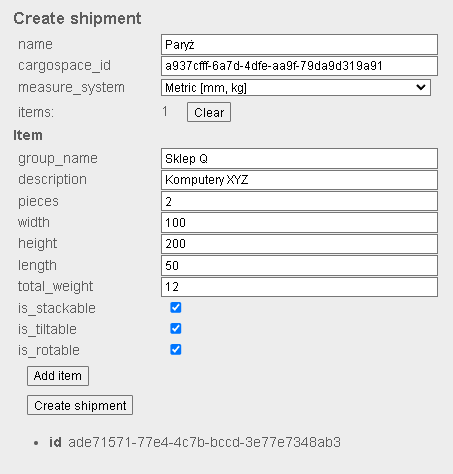Click the Create shipment page heading

(77, 18)
